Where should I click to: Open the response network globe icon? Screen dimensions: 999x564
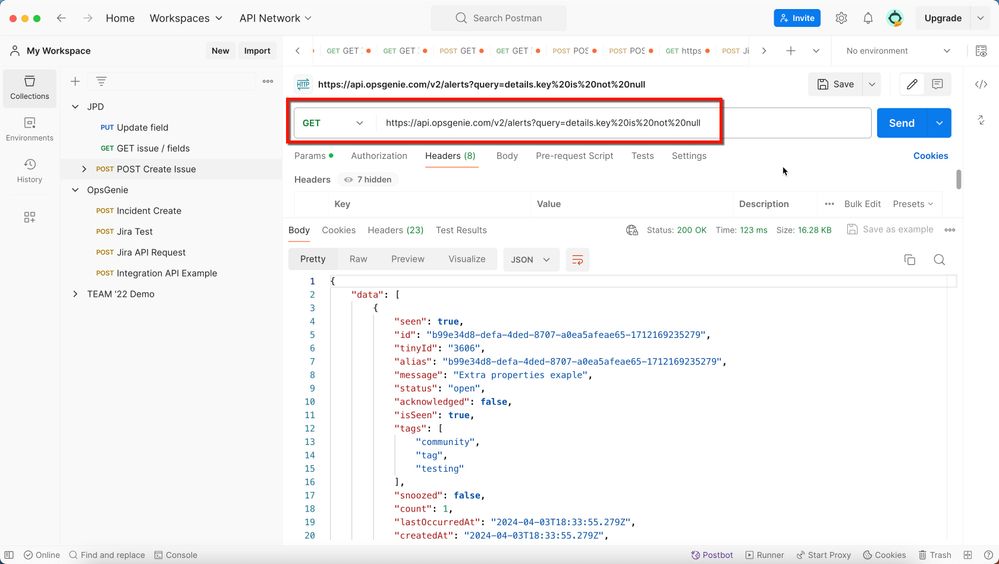[632, 230]
